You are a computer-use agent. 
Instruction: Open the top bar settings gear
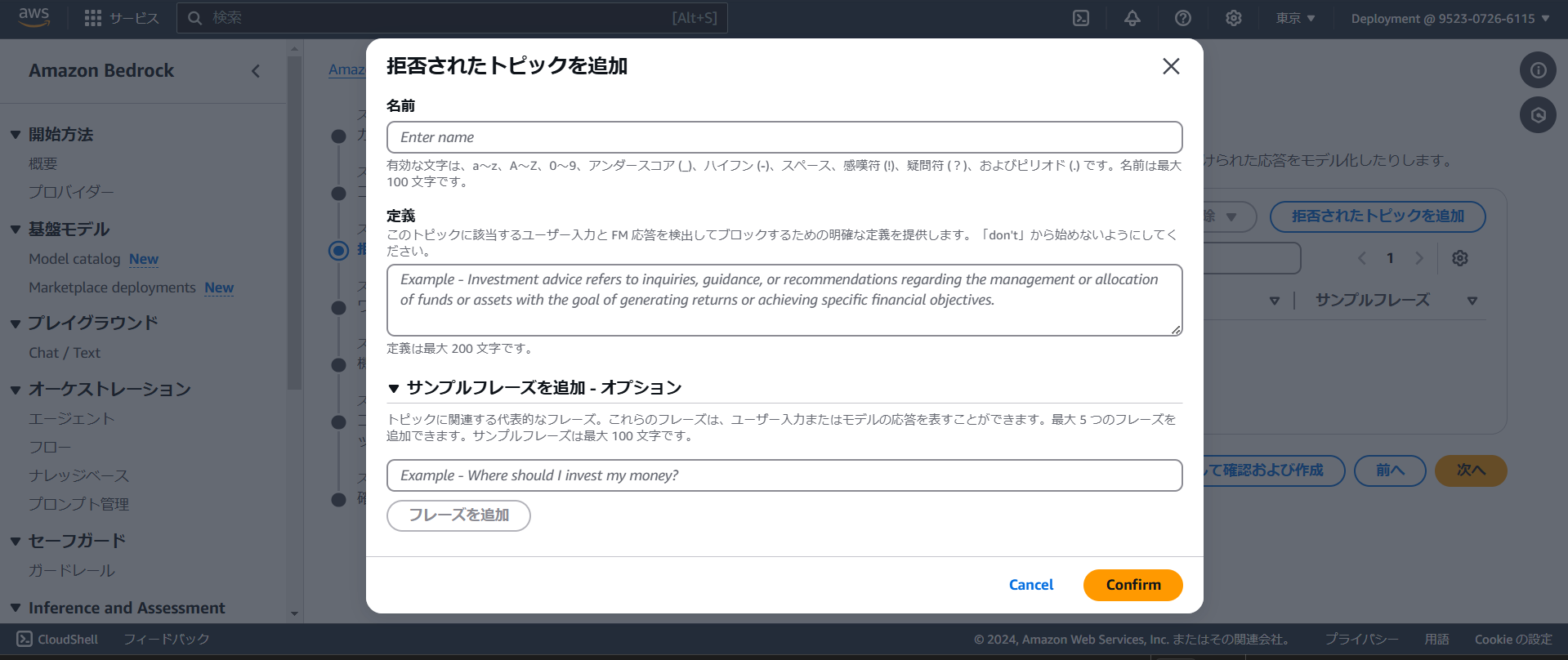[x=1233, y=18]
